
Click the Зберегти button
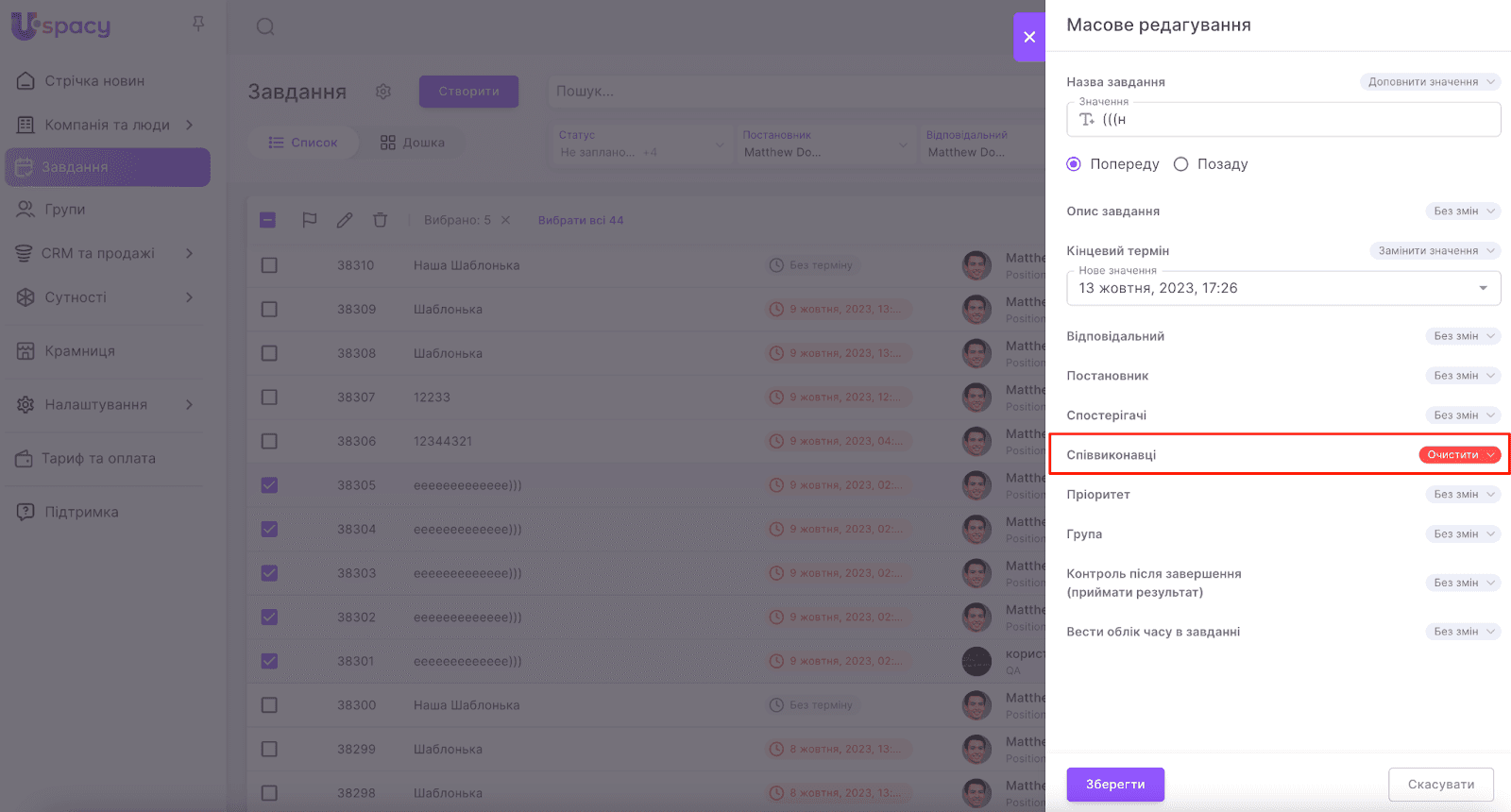coord(1114,785)
